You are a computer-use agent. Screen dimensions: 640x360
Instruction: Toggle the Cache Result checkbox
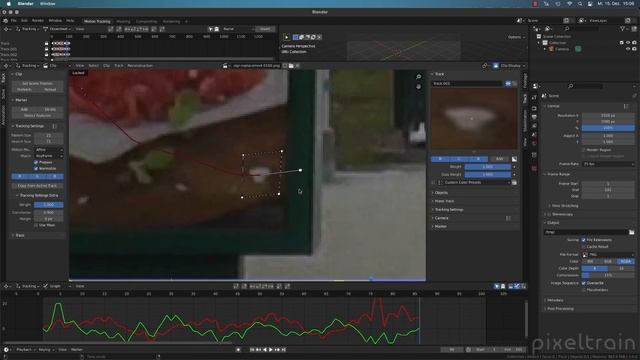point(584,247)
